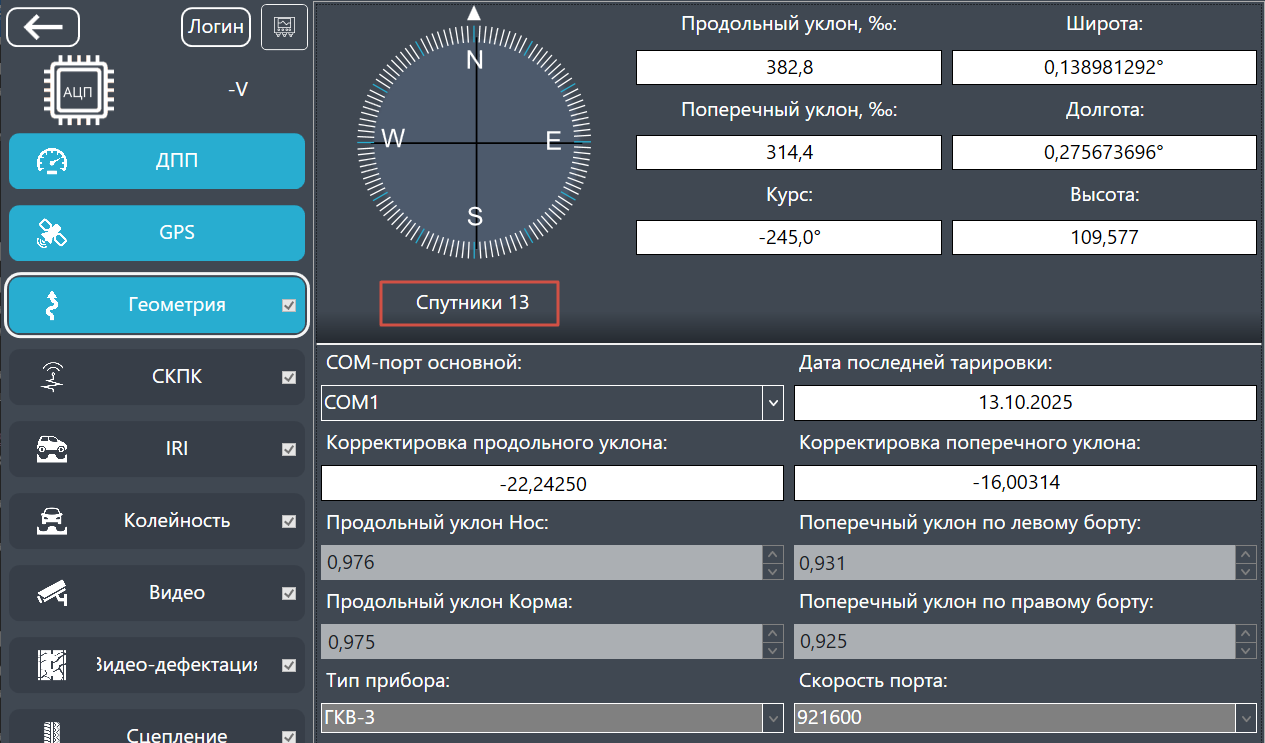Click Корректировка поперечного уклона field

[1025, 483]
